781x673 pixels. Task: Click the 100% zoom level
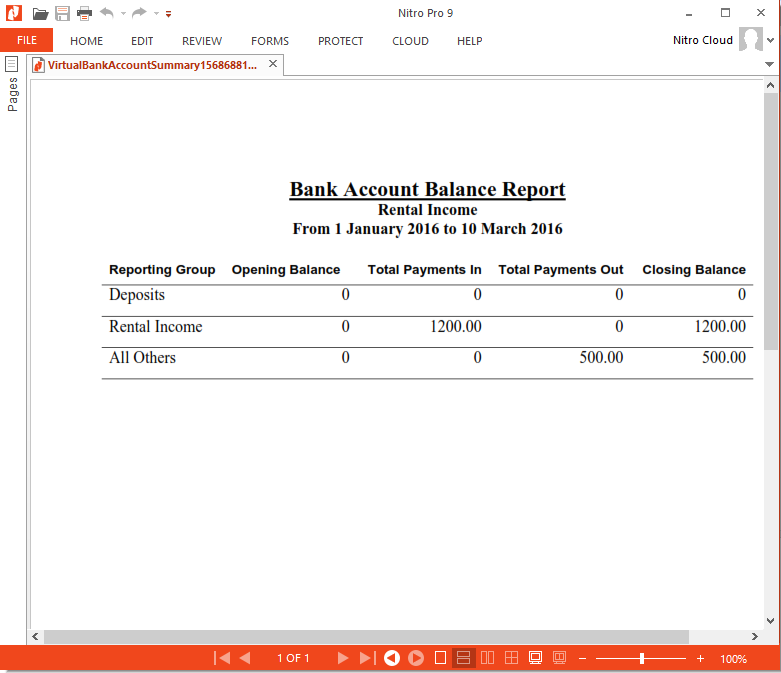[733, 659]
